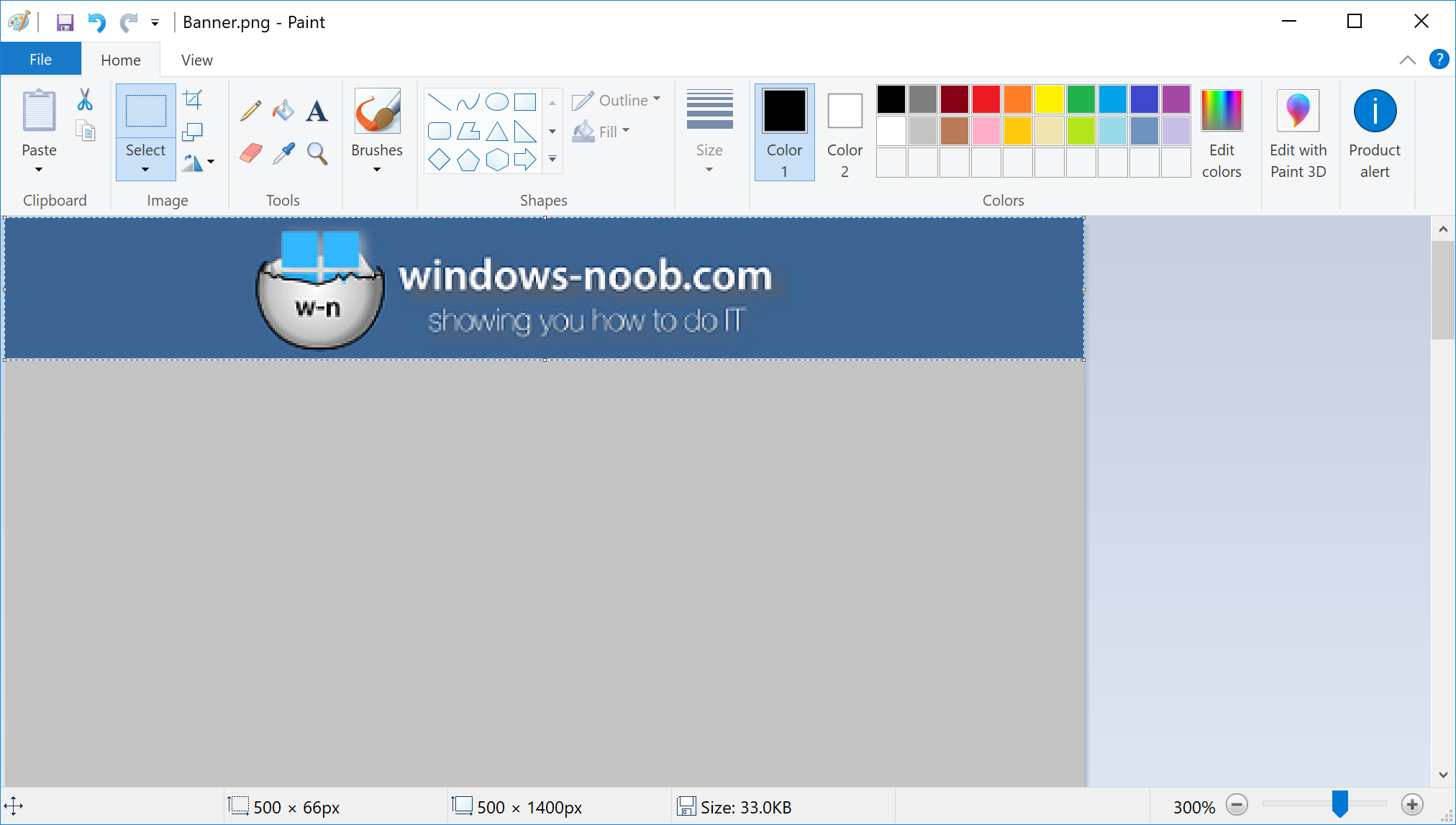Pick the yellow color swatch
Image resolution: width=1456 pixels, height=825 pixels.
[1050, 99]
